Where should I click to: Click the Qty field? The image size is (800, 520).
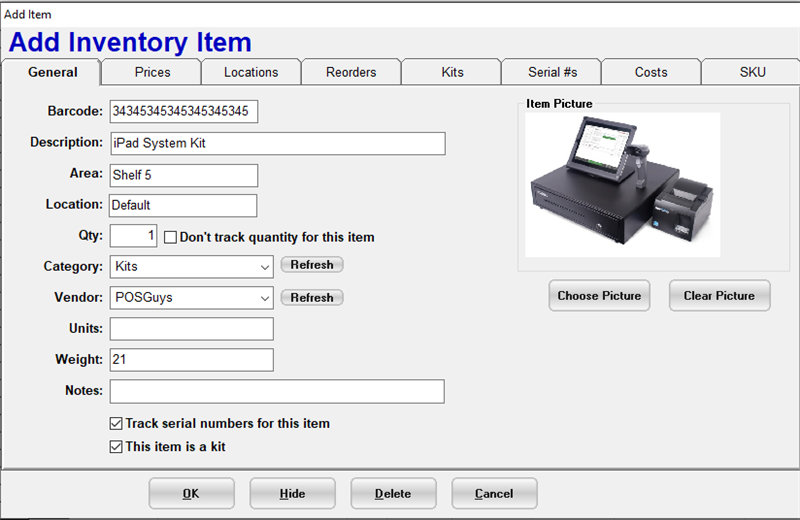click(133, 236)
